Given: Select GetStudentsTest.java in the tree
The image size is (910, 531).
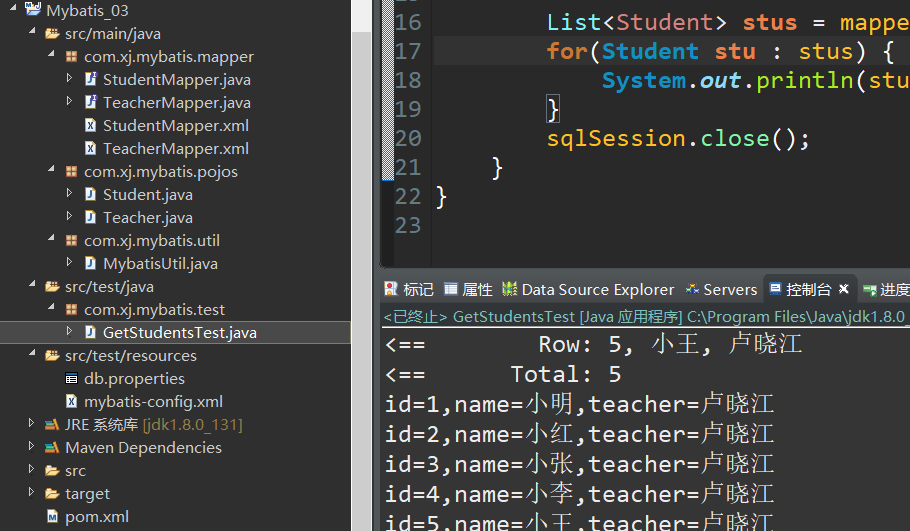Looking at the screenshot, I should [x=166, y=333].
